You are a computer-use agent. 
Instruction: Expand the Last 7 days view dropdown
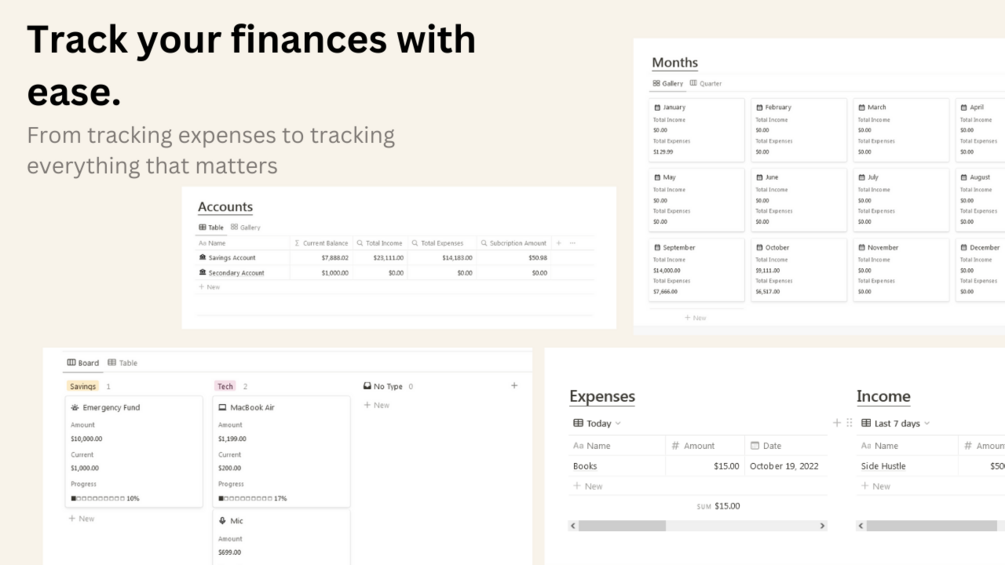click(927, 424)
